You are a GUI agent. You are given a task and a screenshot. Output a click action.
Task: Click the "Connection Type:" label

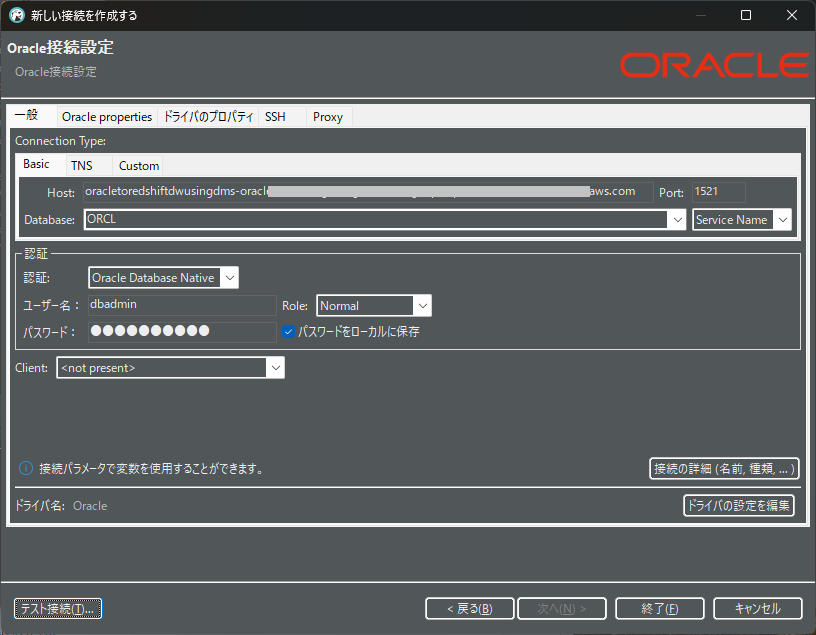(60, 141)
